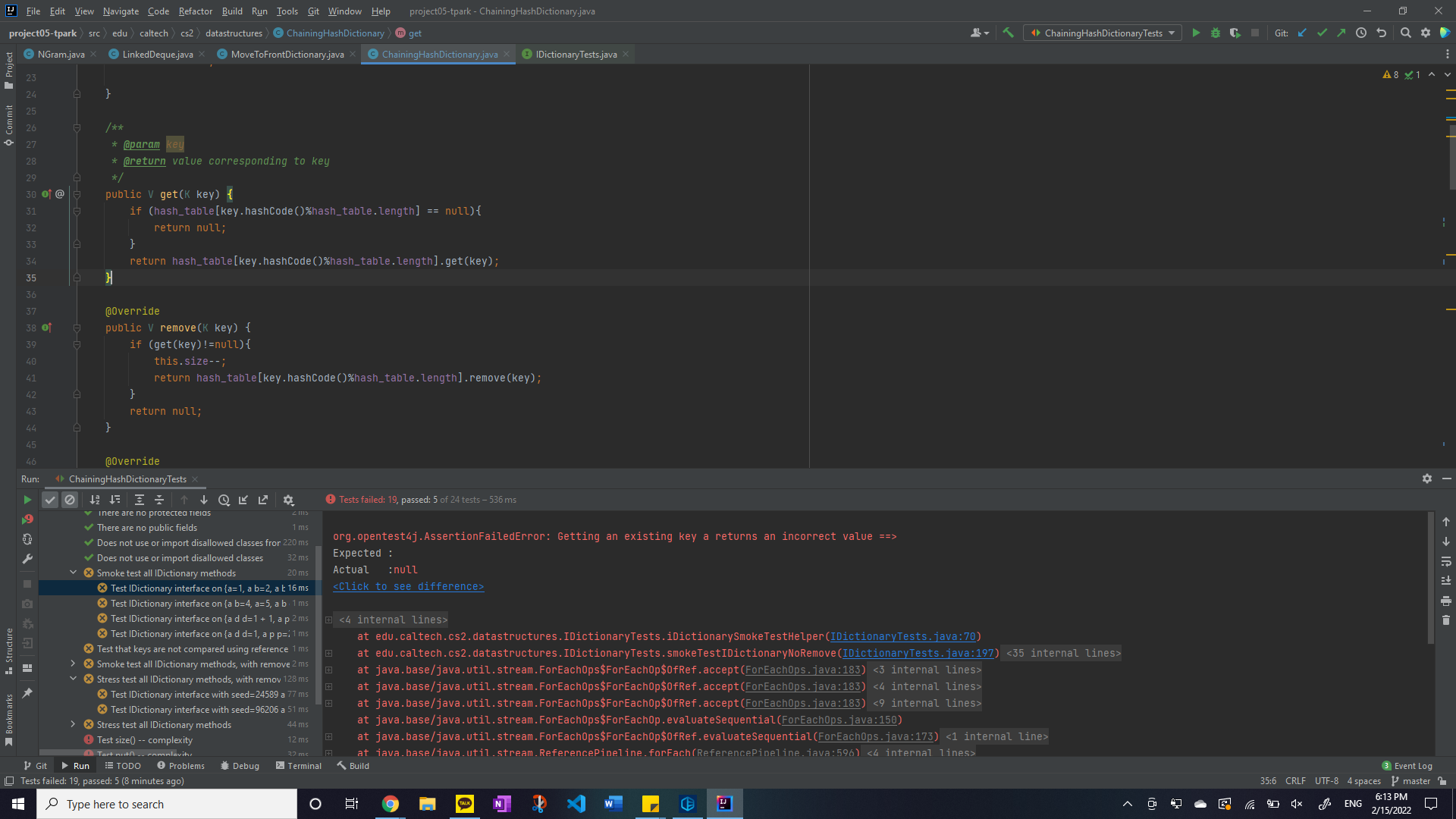The width and height of the screenshot is (1456, 819).
Task: Expand all test tree nodes
Action: 140,500
